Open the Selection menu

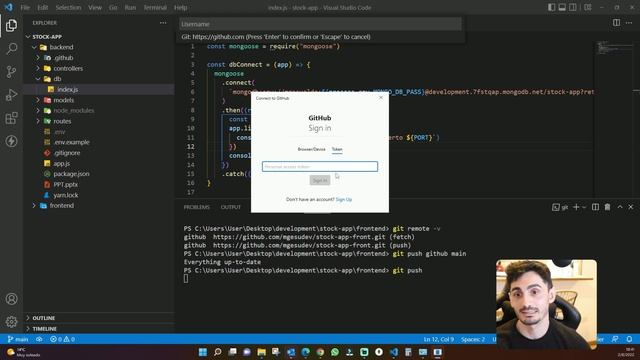68,7
